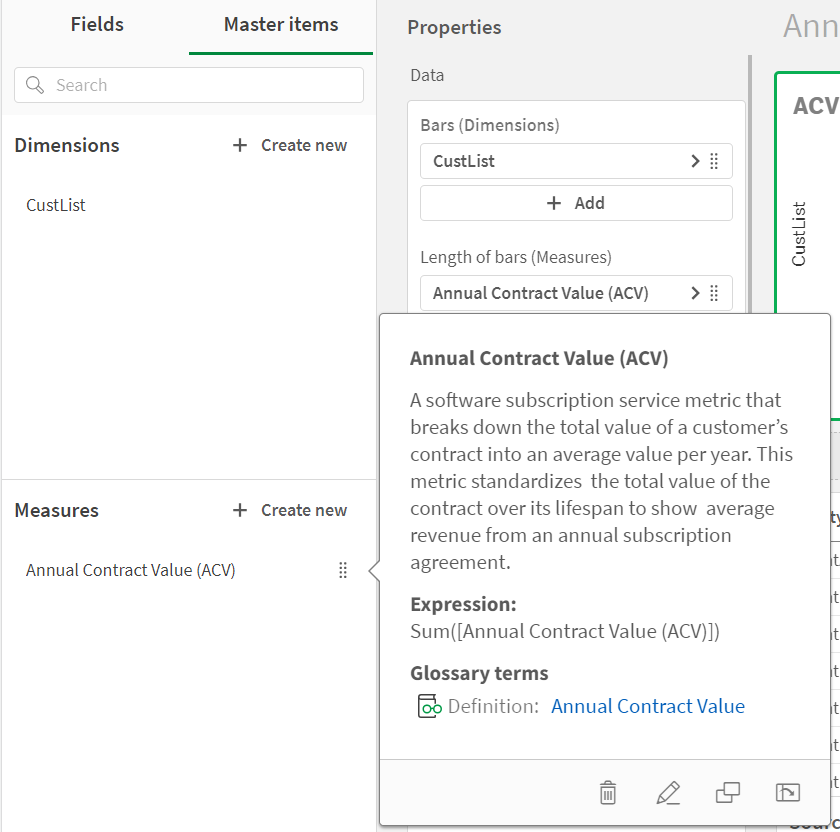
Task: Click the drag handle on CustList bar dimension
Action: tap(714, 161)
